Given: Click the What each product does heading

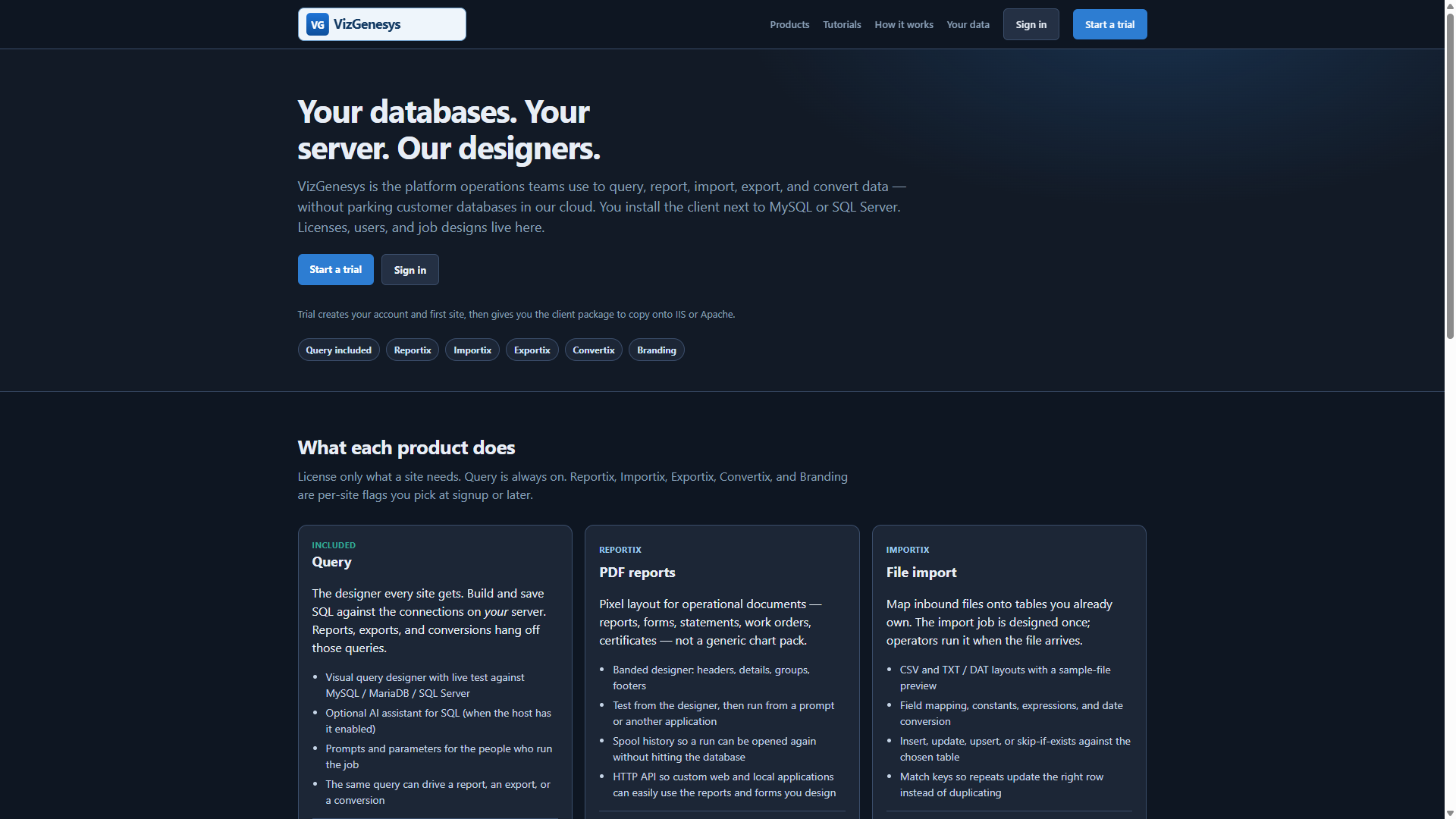Looking at the screenshot, I should coord(406,447).
